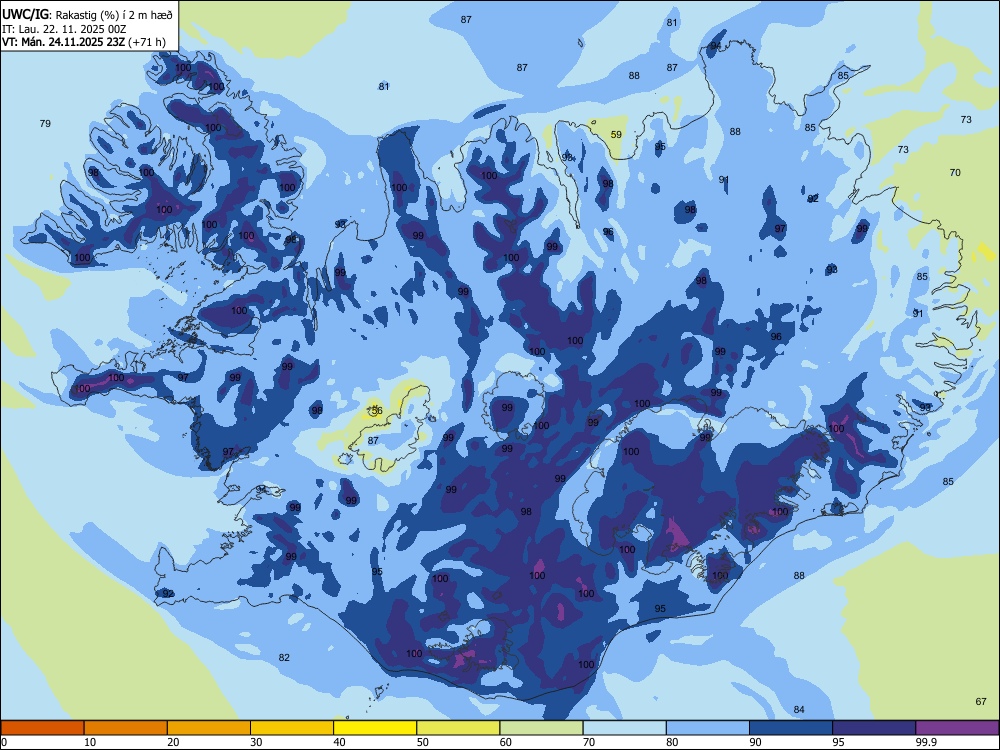
Task: Select the navy 95–99.9 legend swatch
Action: click(x=874, y=728)
